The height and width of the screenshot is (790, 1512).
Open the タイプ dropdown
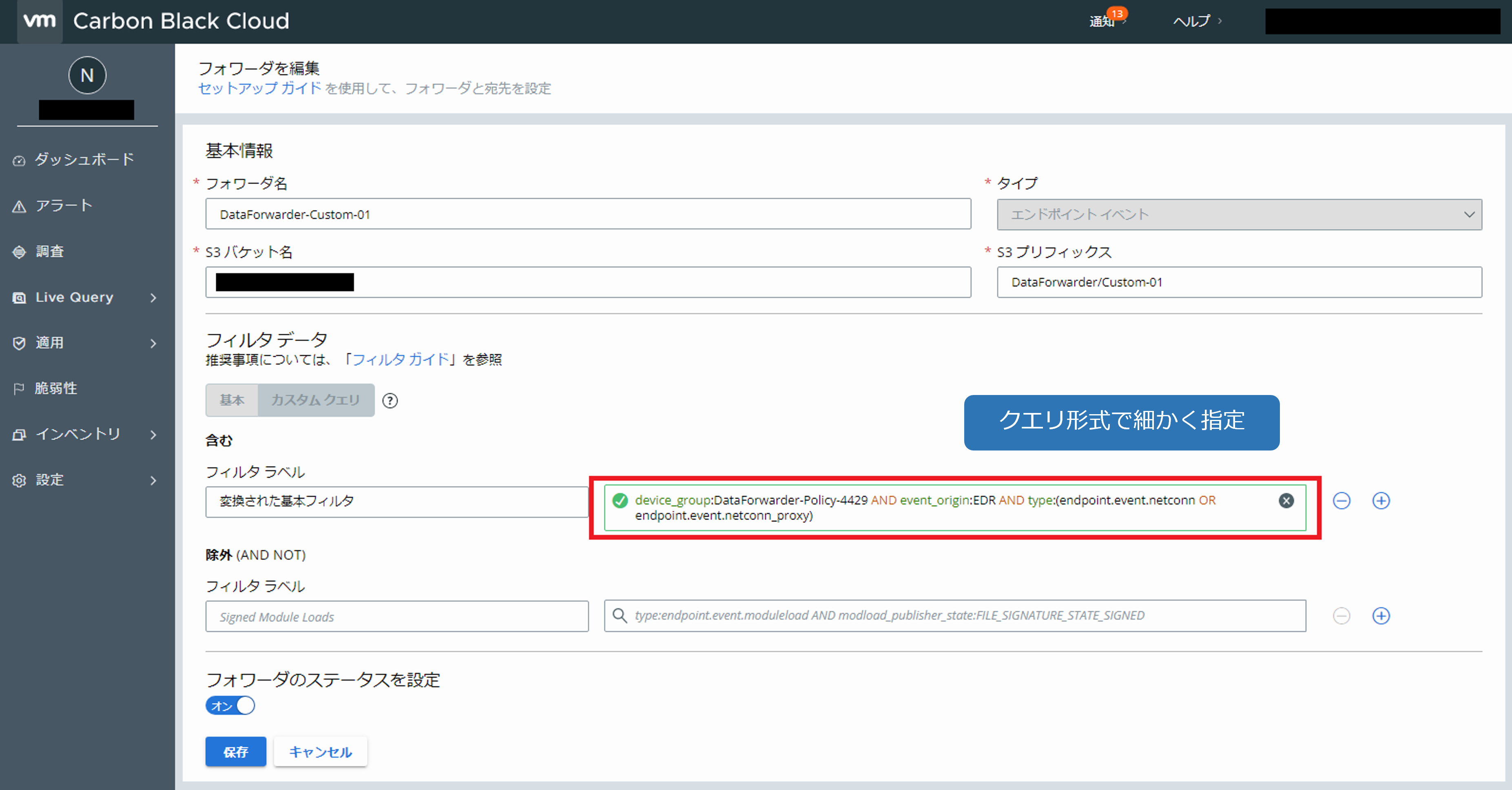1239,214
